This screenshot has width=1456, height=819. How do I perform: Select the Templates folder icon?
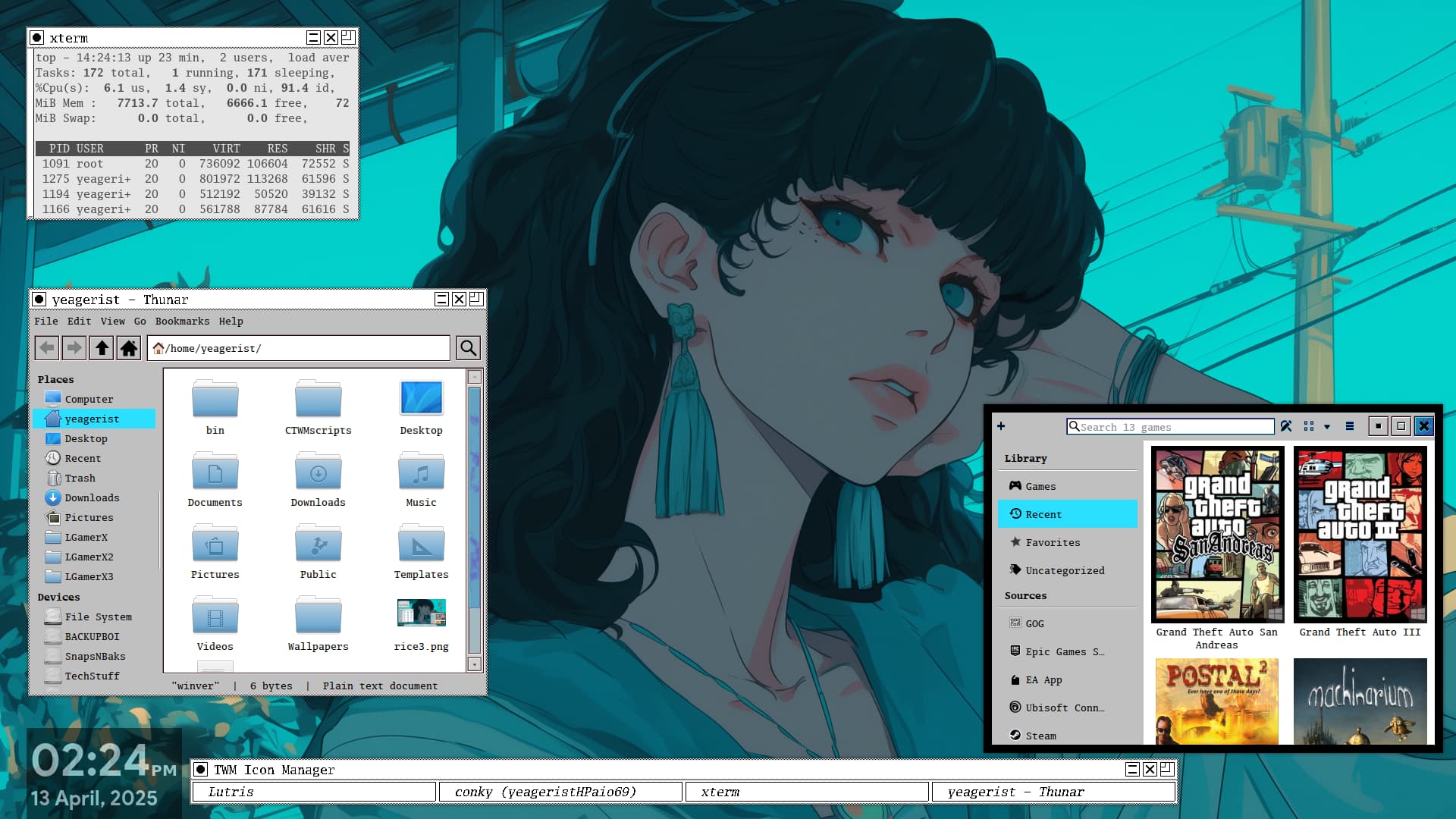tap(422, 542)
